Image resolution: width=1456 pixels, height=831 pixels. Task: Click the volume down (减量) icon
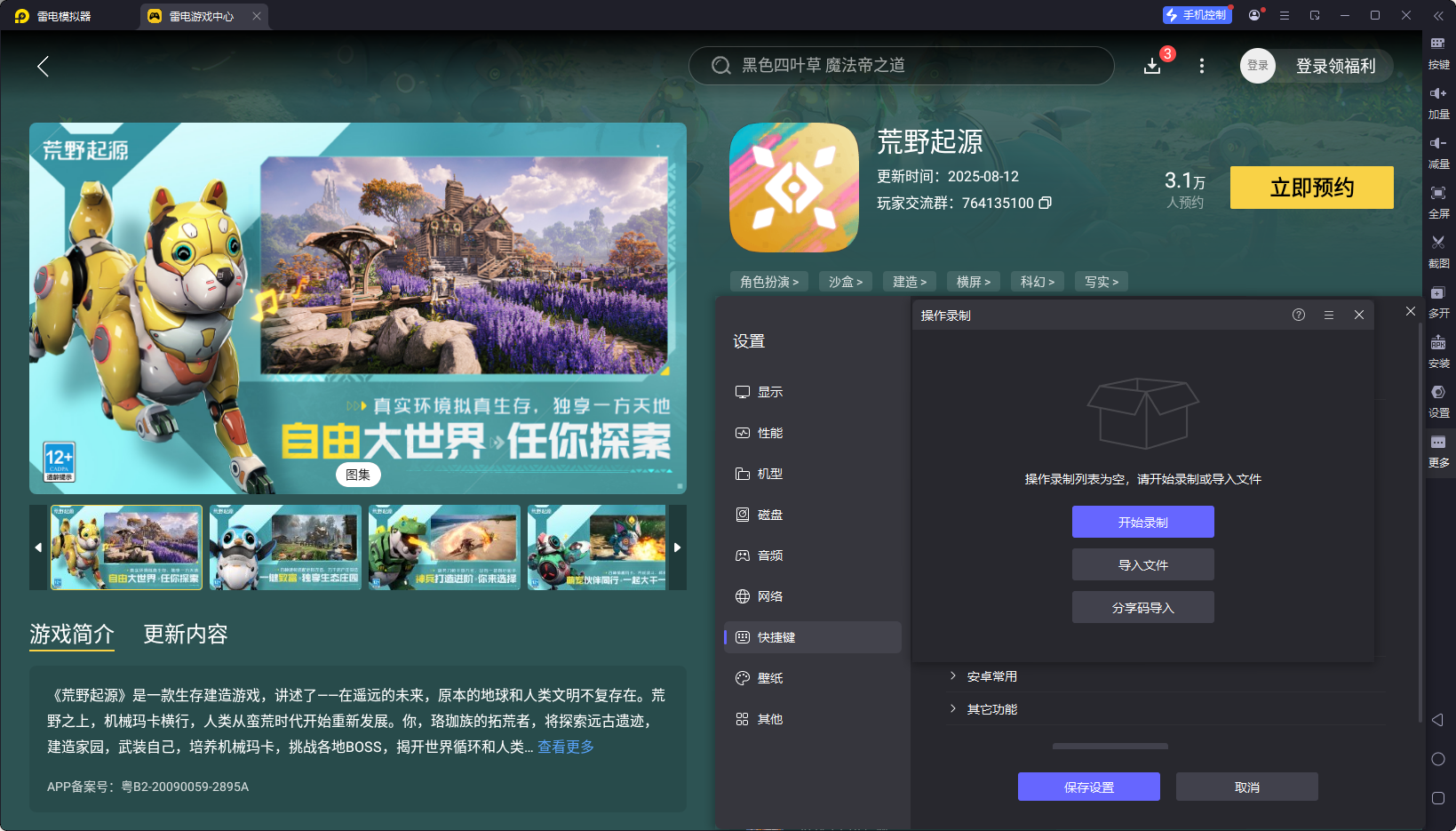[1439, 151]
